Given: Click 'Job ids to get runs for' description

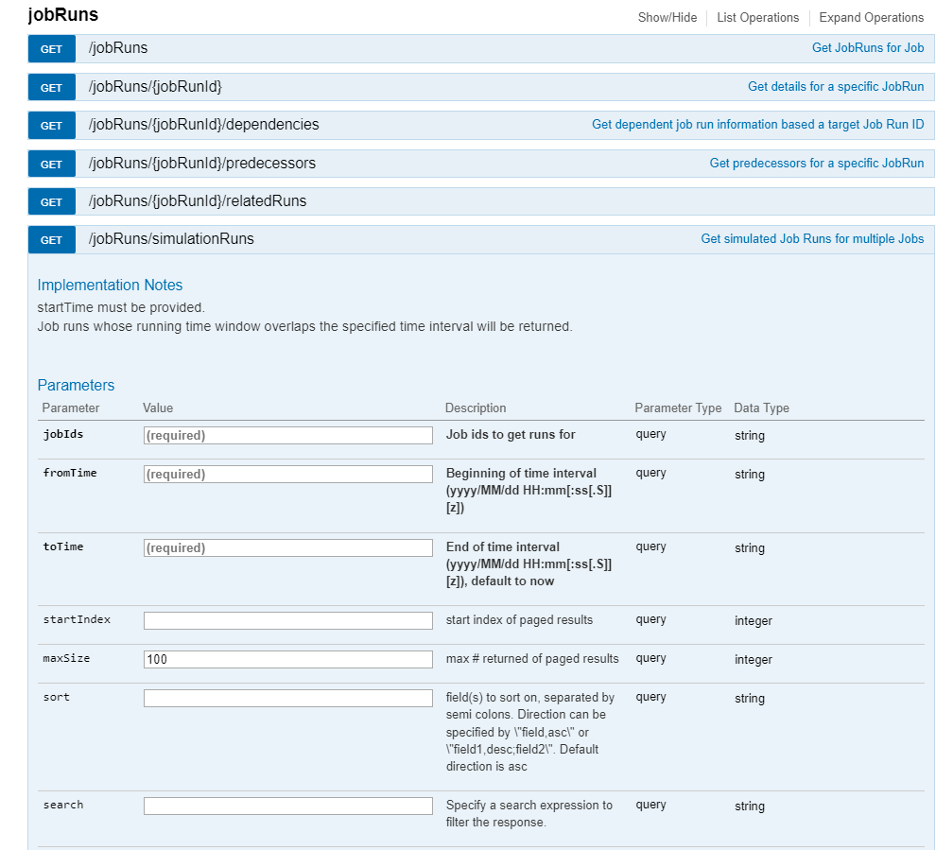Looking at the screenshot, I should [510, 435].
